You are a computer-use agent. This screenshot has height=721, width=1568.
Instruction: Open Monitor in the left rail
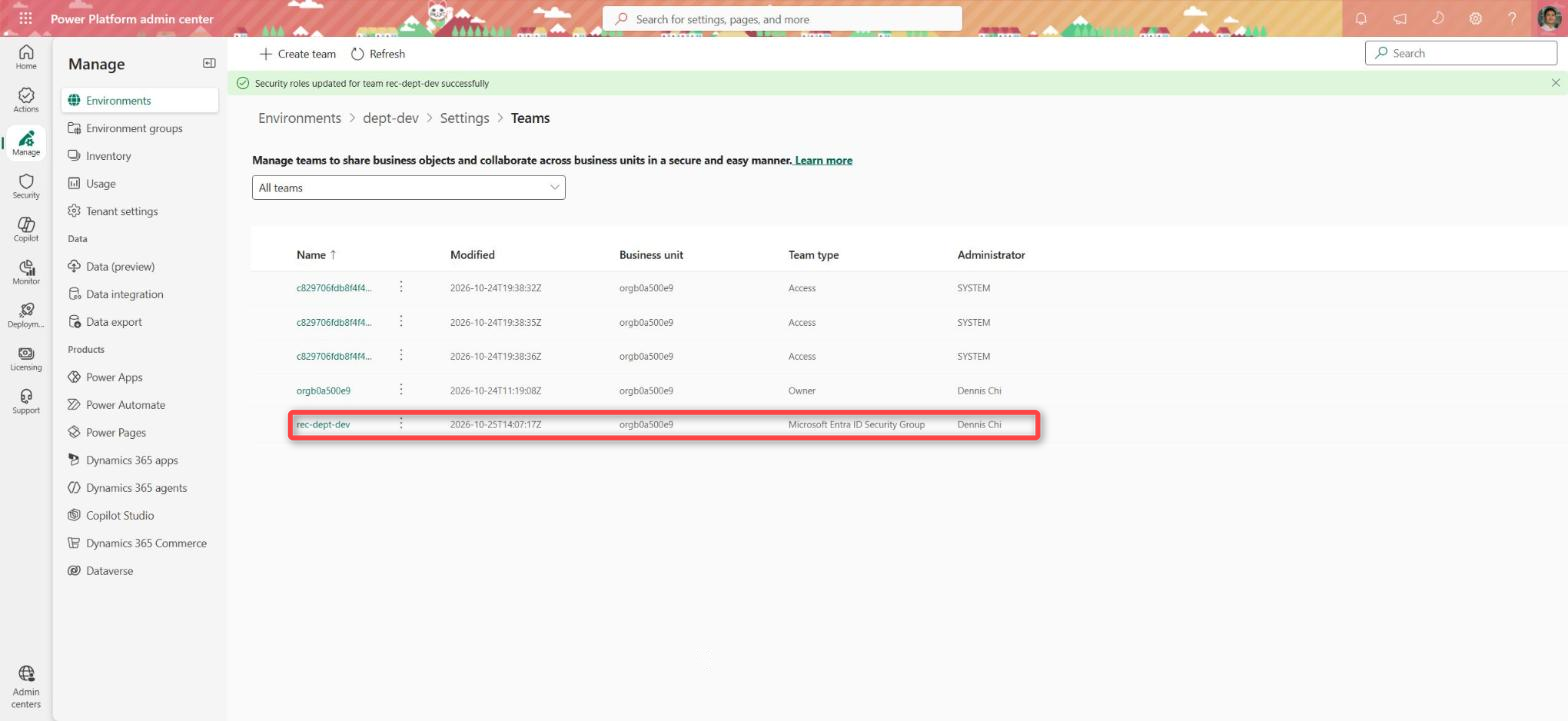[26, 272]
